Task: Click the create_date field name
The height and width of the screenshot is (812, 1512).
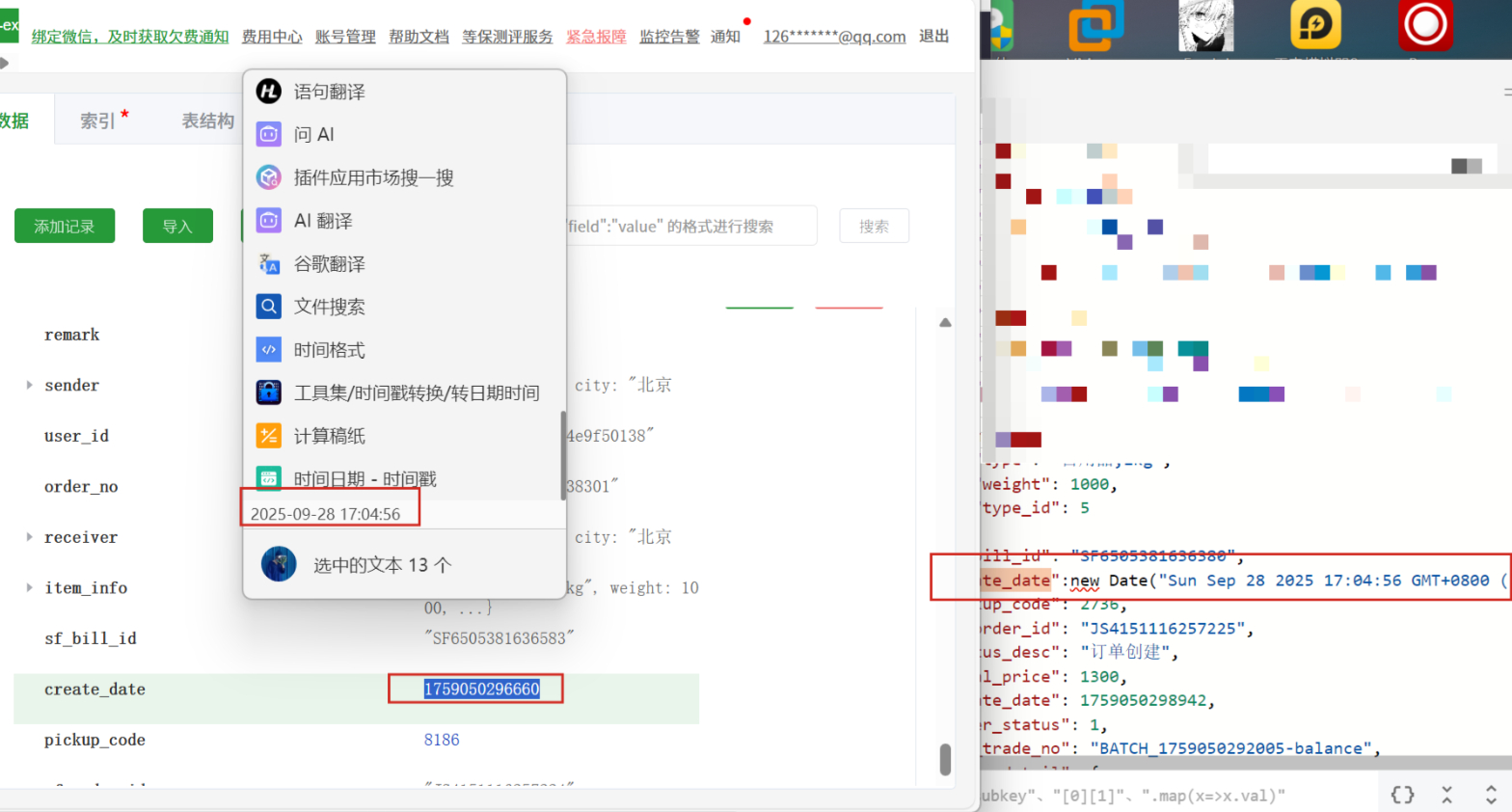Action: 94,690
